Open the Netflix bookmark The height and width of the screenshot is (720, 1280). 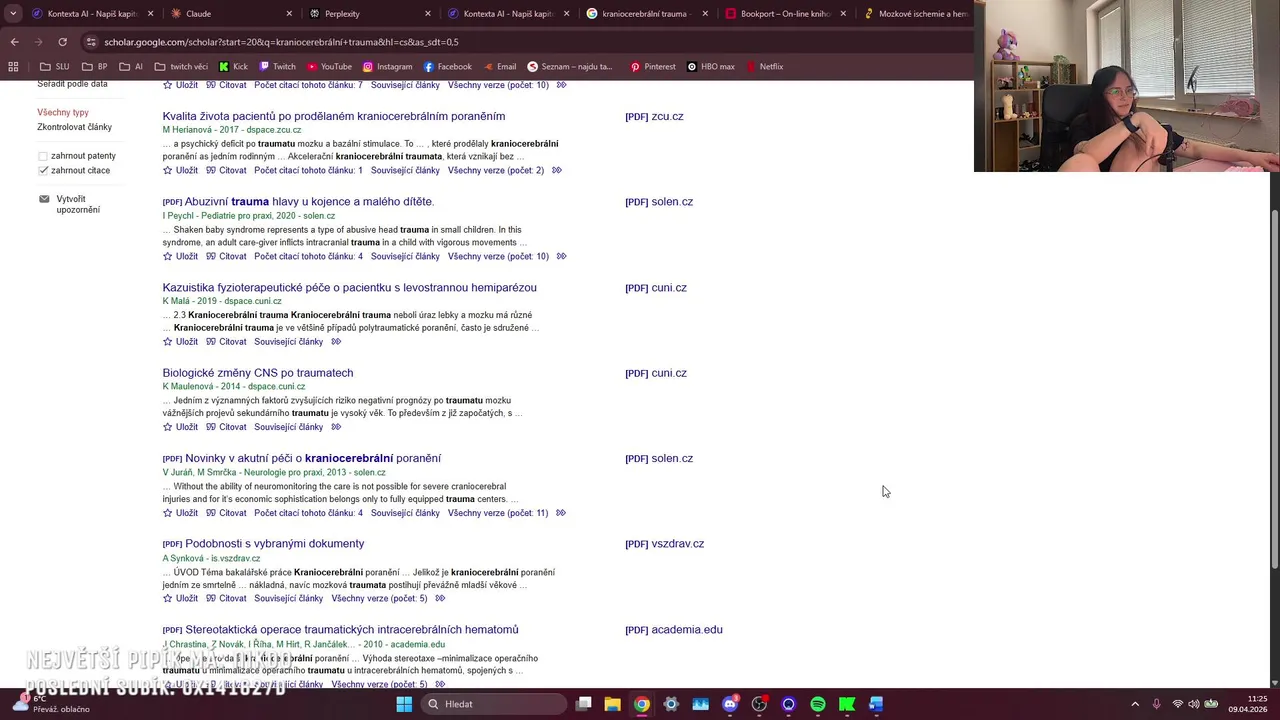coord(764,67)
